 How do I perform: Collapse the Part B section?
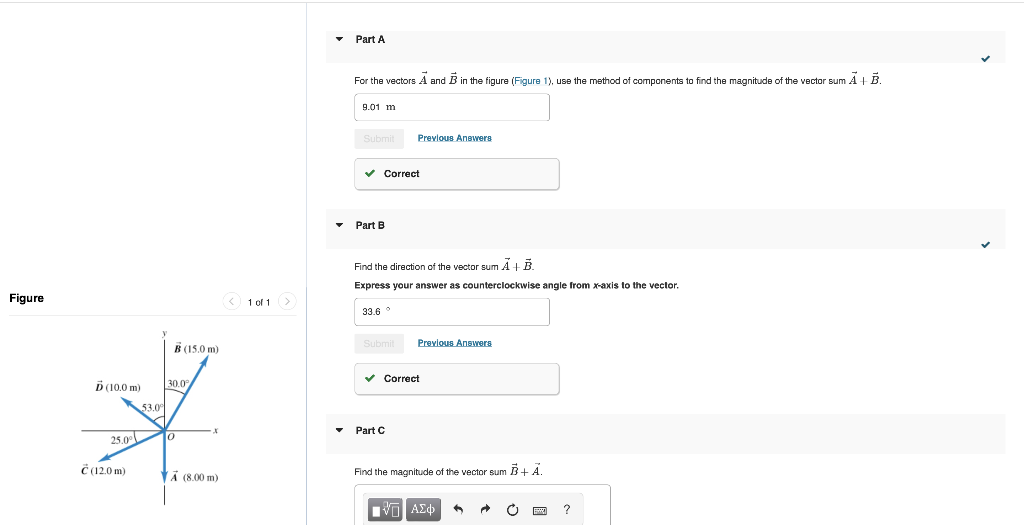340,226
